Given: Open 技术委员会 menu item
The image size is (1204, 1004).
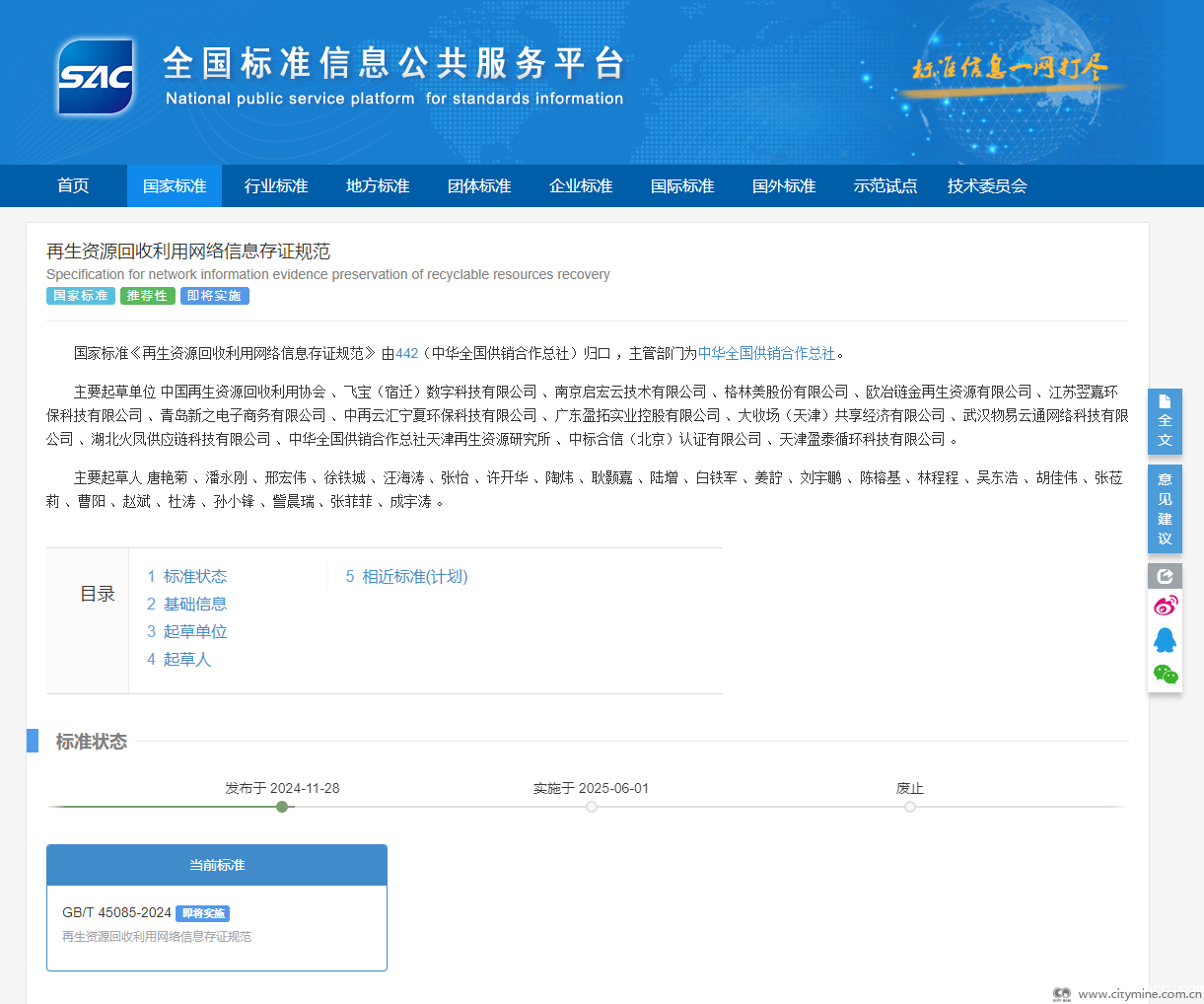Looking at the screenshot, I should [x=987, y=185].
